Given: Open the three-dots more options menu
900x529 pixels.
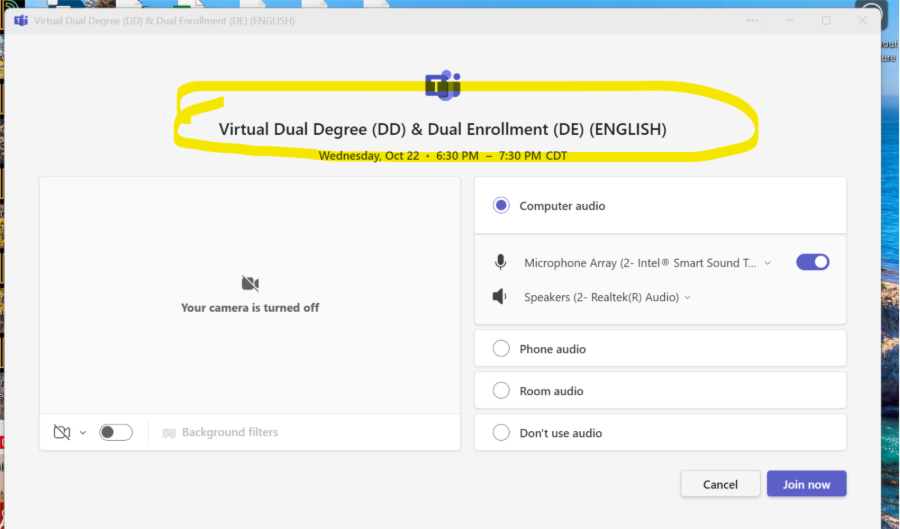Looking at the screenshot, I should 752,20.
